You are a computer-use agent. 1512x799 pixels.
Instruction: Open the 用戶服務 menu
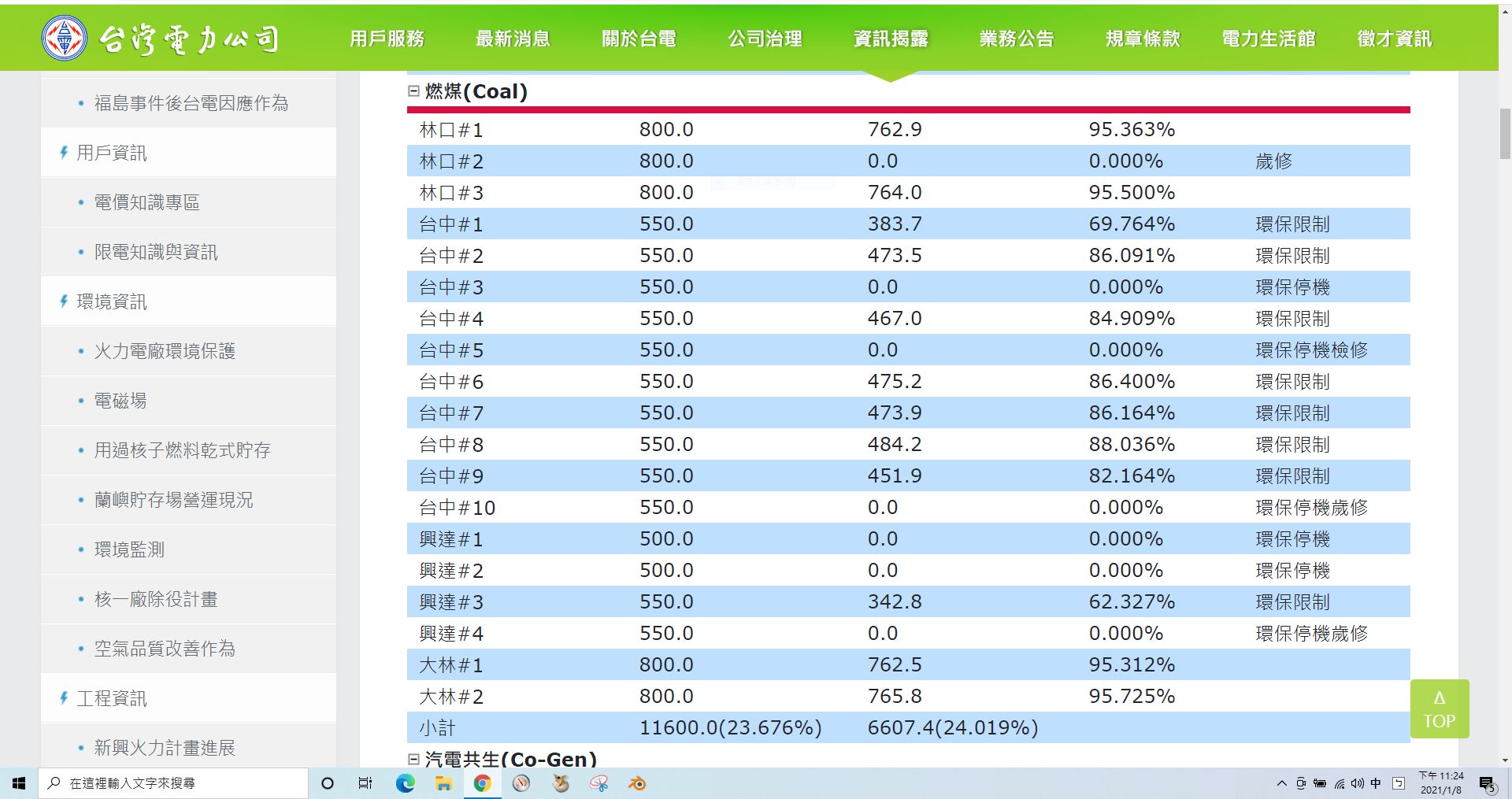pos(387,39)
